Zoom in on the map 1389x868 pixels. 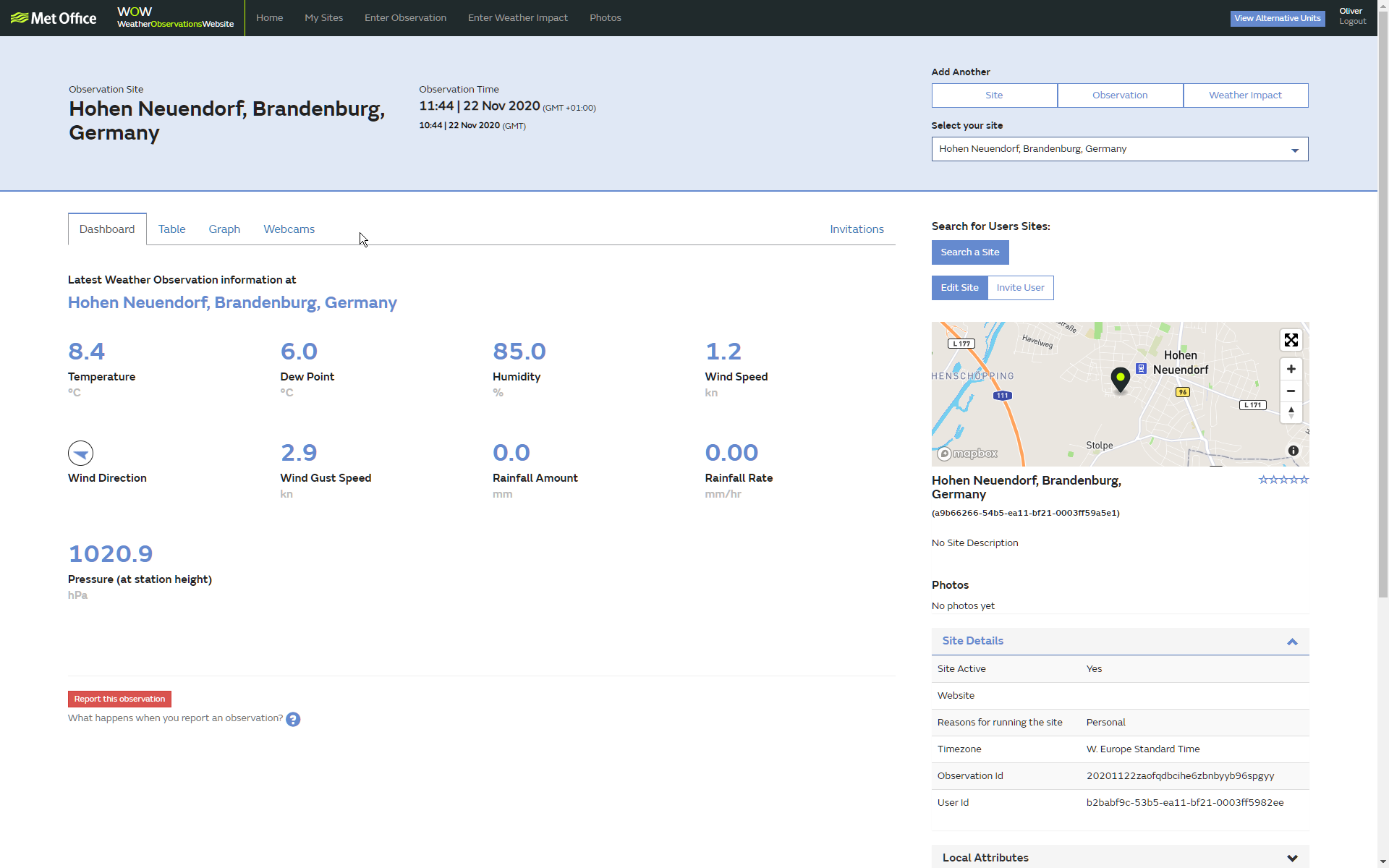pyautogui.click(x=1291, y=369)
